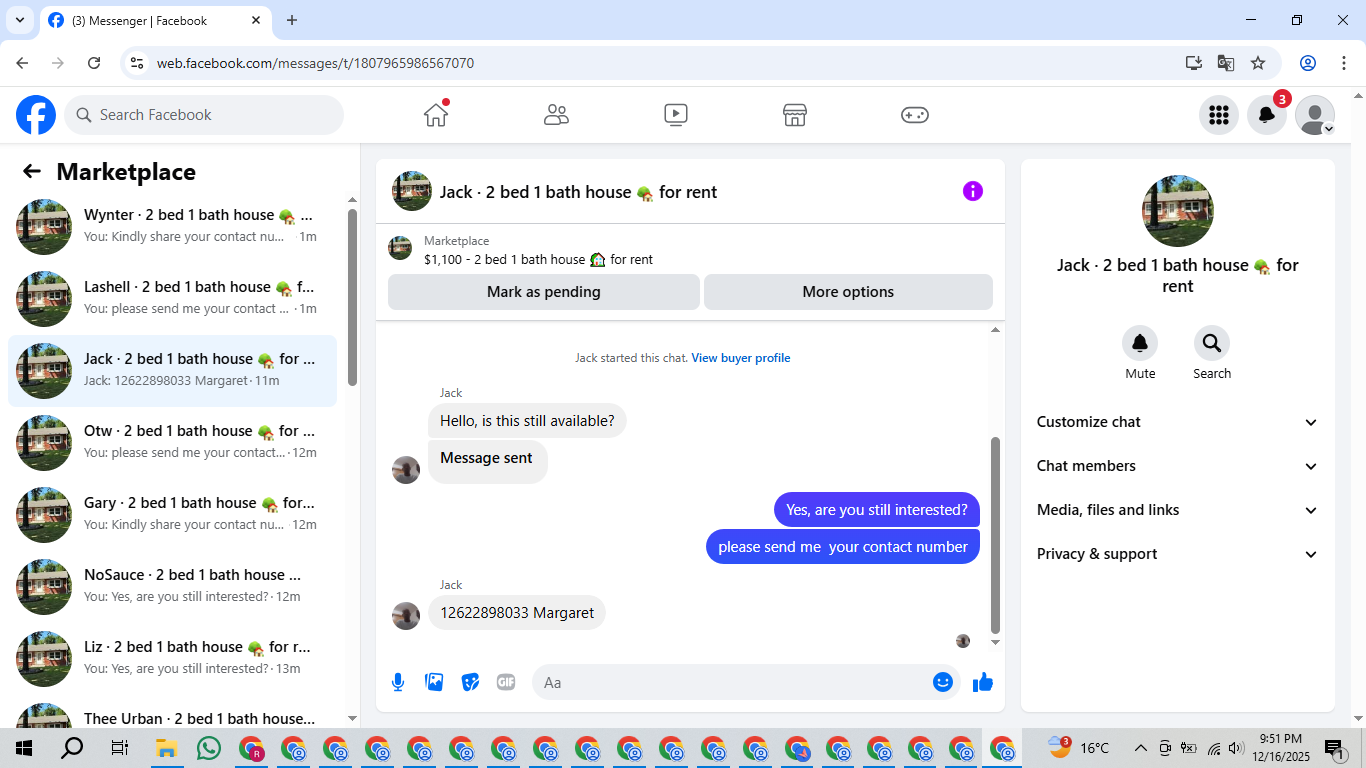This screenshot has height=768, width=1366.
Task: Open the Liz conversation
Action: (172, 659)
